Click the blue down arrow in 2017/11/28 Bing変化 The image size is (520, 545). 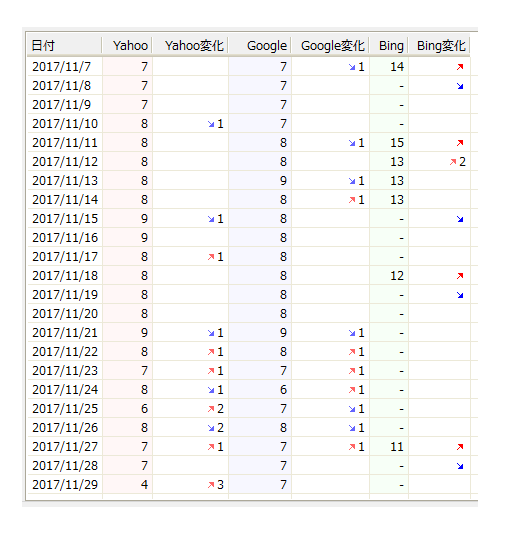point(460,466)
